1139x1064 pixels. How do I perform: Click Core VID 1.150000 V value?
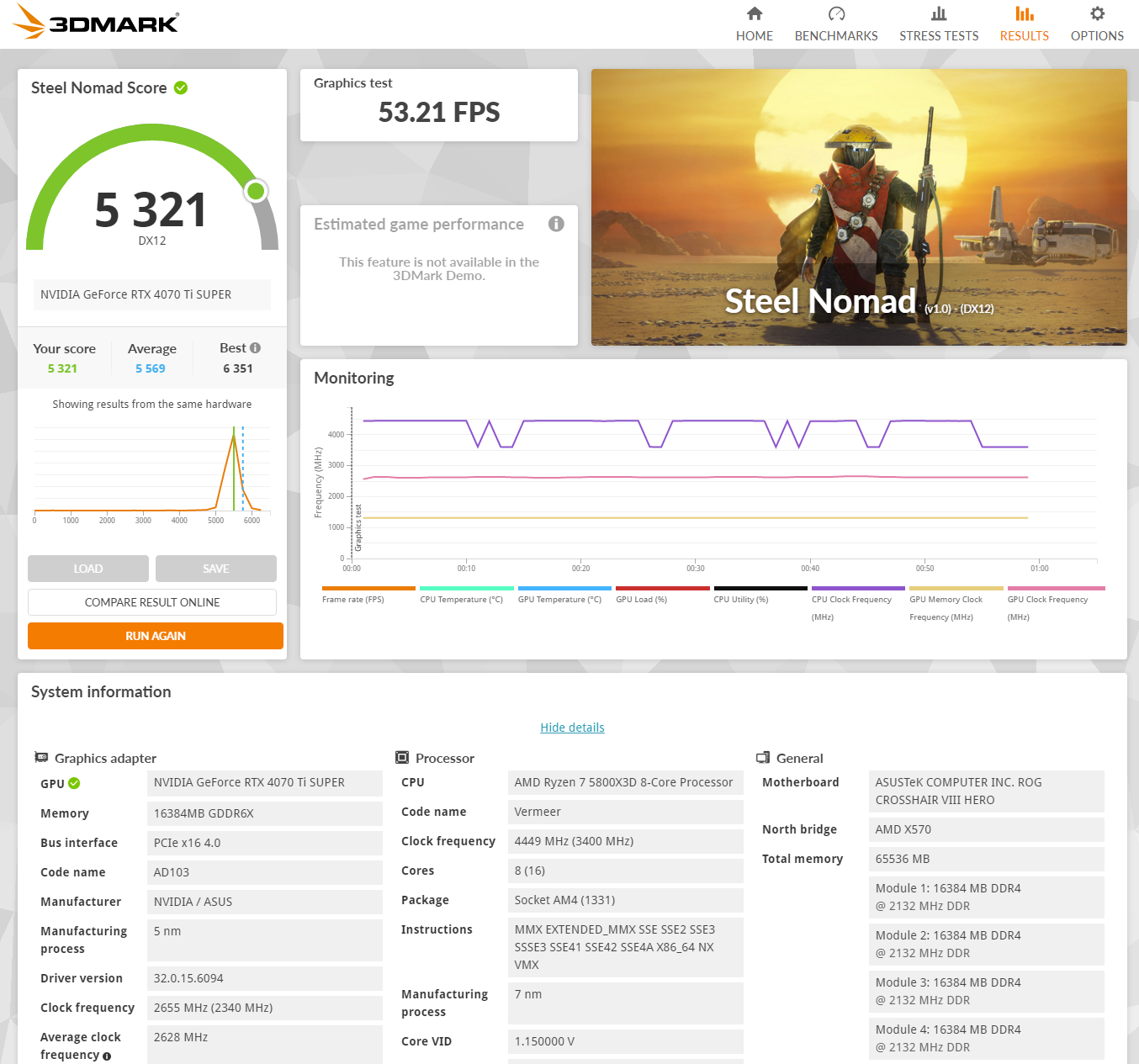[626, 1041]
